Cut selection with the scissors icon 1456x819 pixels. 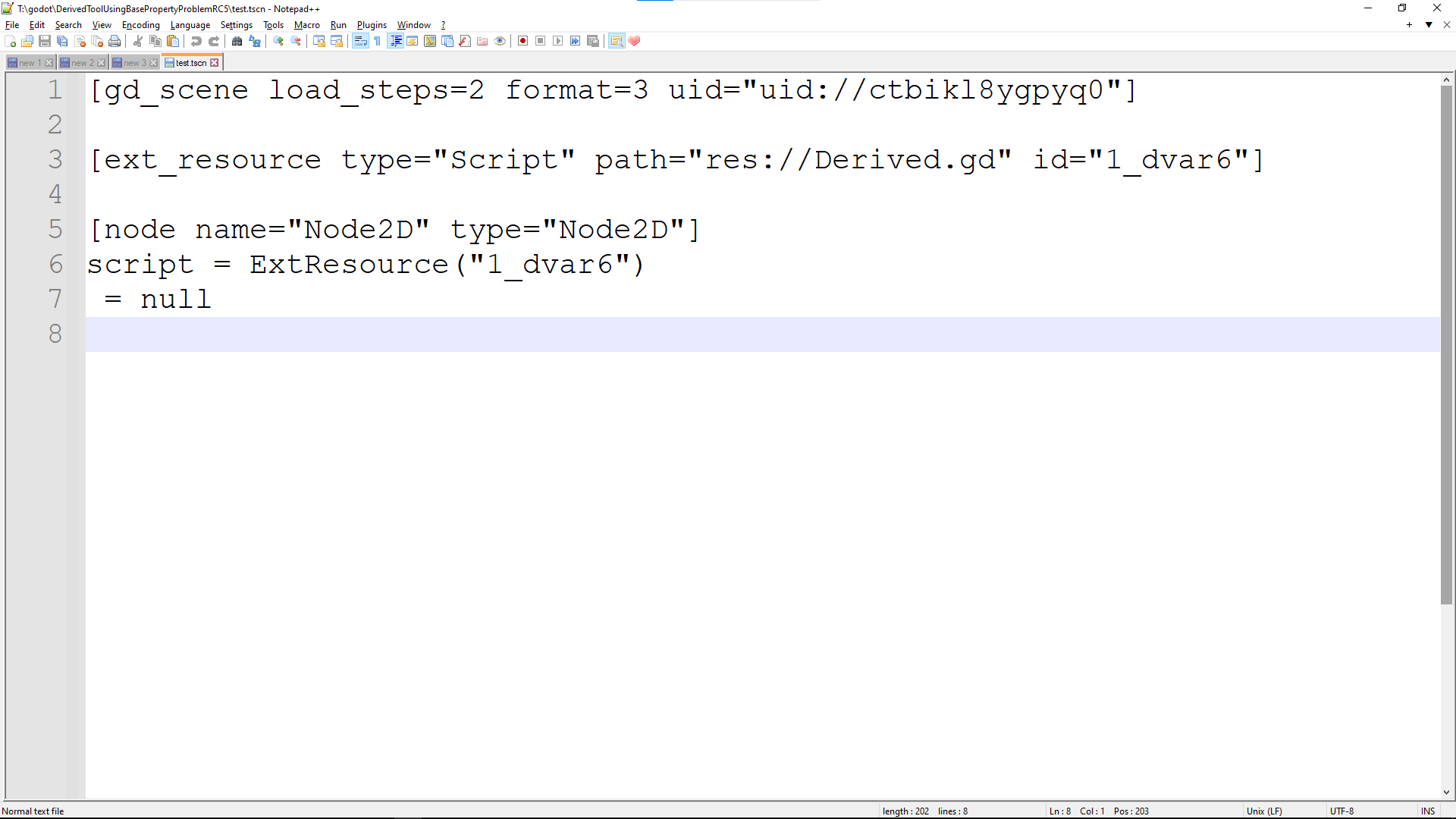pyautogui.click(x=138, y=41)
